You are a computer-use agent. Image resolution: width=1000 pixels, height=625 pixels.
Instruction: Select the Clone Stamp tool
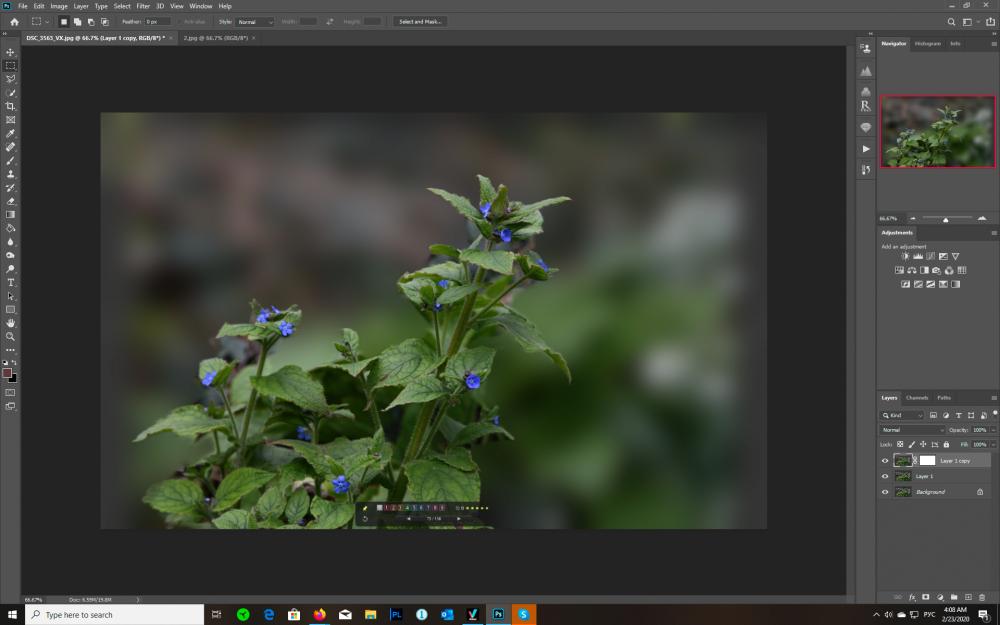click(x=10, y=174)
